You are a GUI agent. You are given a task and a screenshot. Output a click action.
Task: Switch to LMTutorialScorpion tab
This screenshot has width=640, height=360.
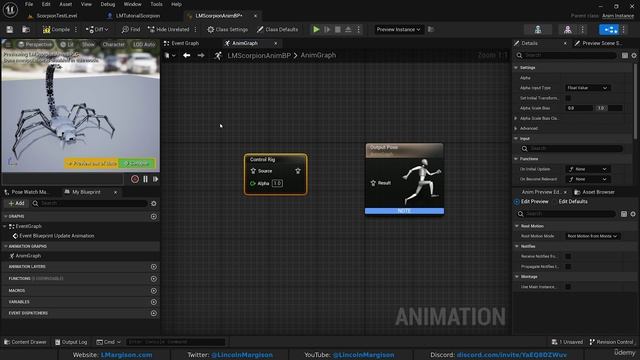click(138, 16)
